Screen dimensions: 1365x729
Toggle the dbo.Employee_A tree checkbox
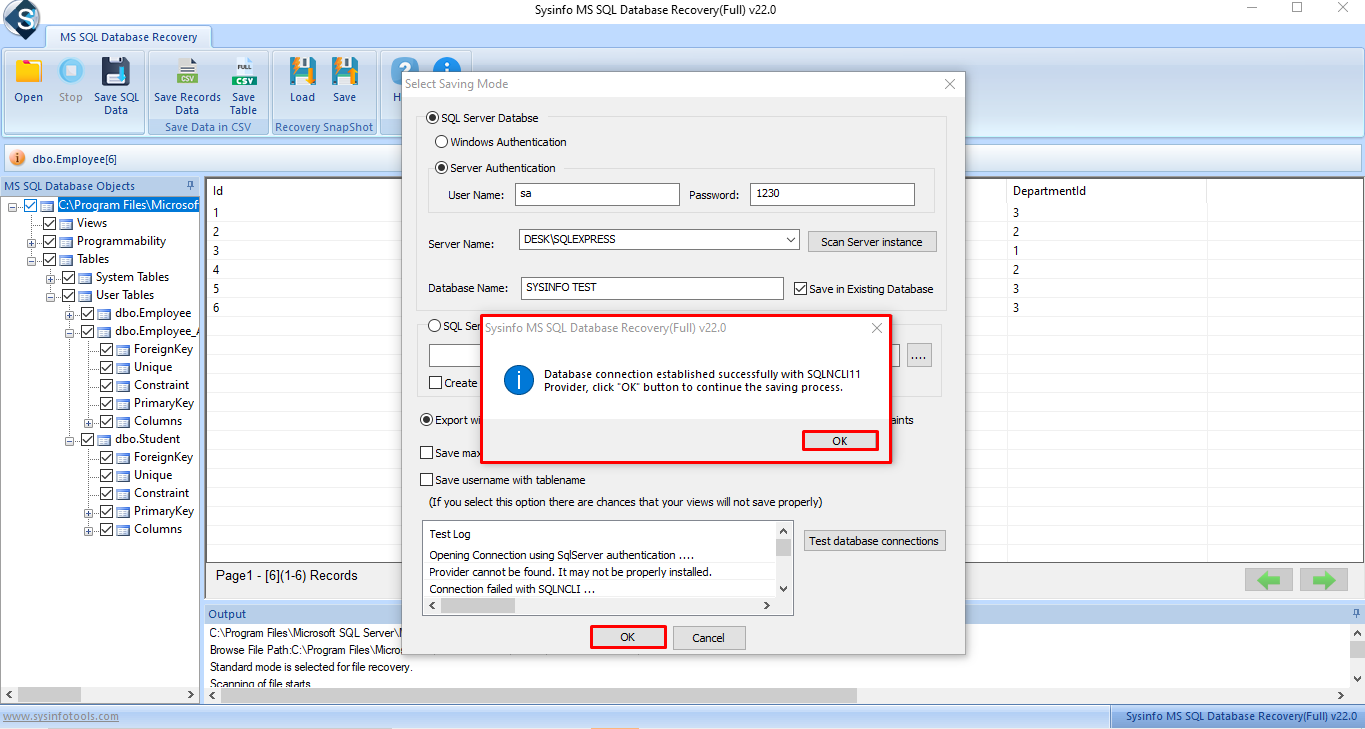(87, 331)
